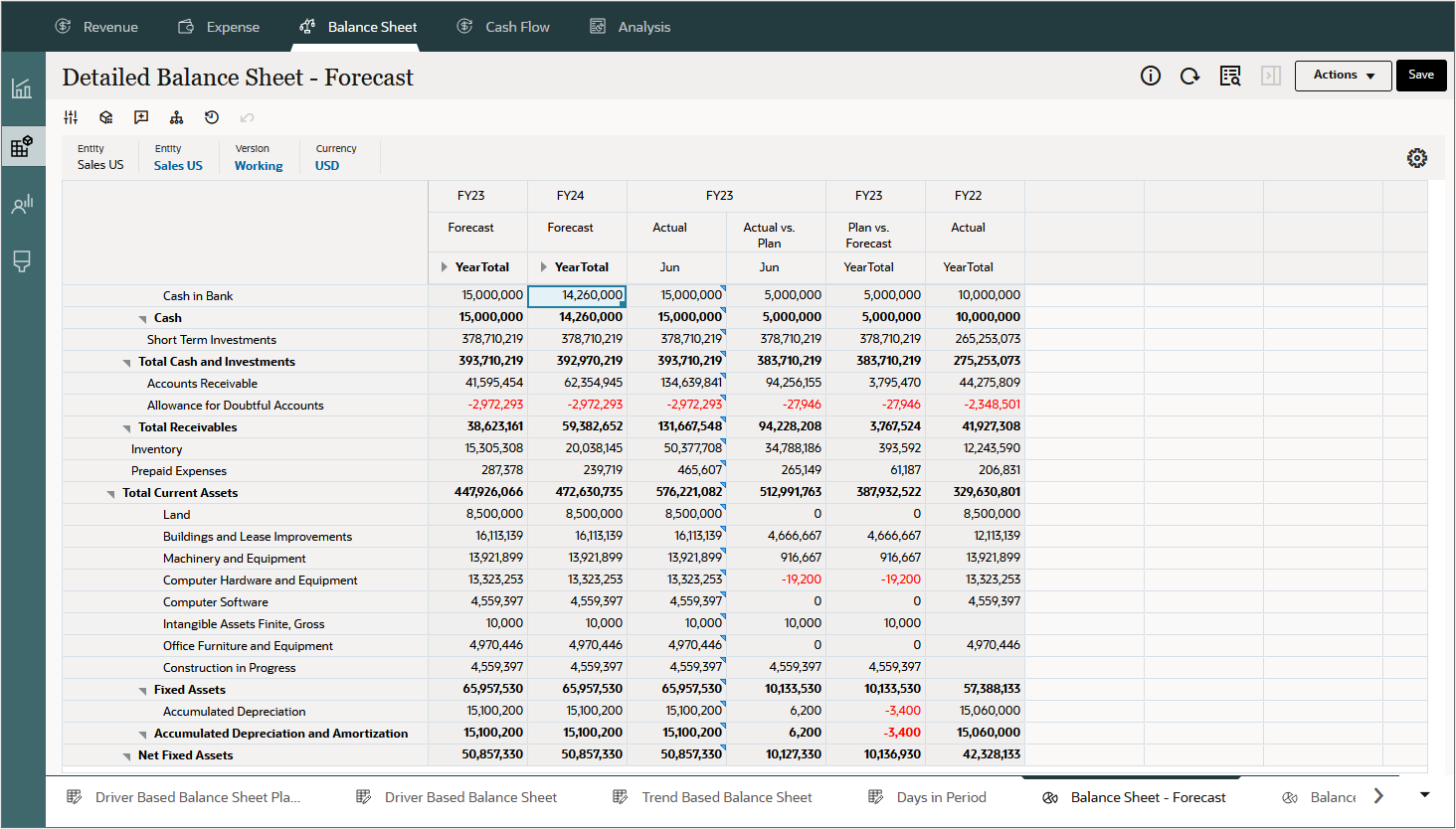Collapse Accumulated Depreciation and Amortization row
Screen dimensions: 1456x829
click(x=143, y=735)
